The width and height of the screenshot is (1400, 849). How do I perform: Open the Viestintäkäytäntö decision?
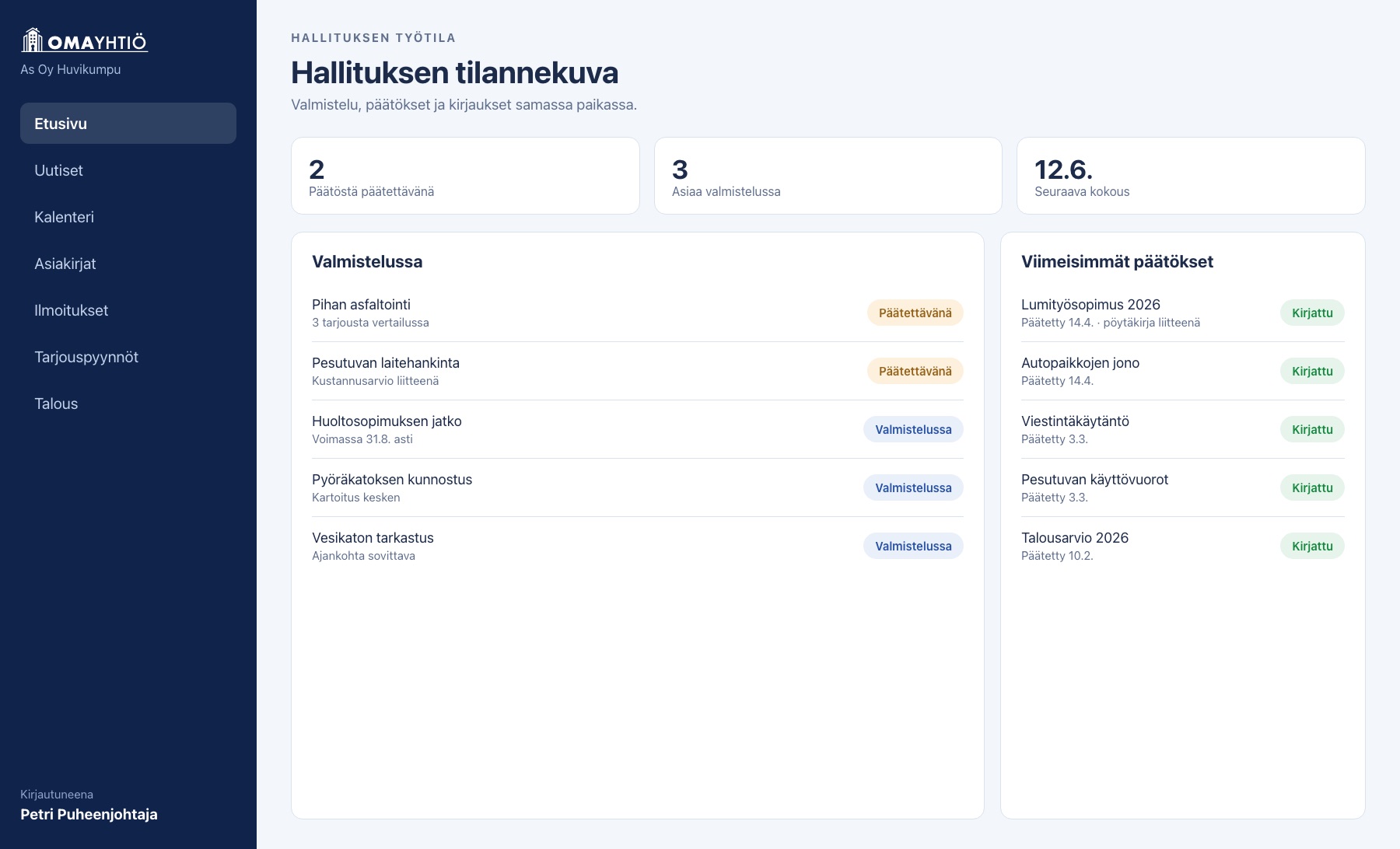[1183, 429]
